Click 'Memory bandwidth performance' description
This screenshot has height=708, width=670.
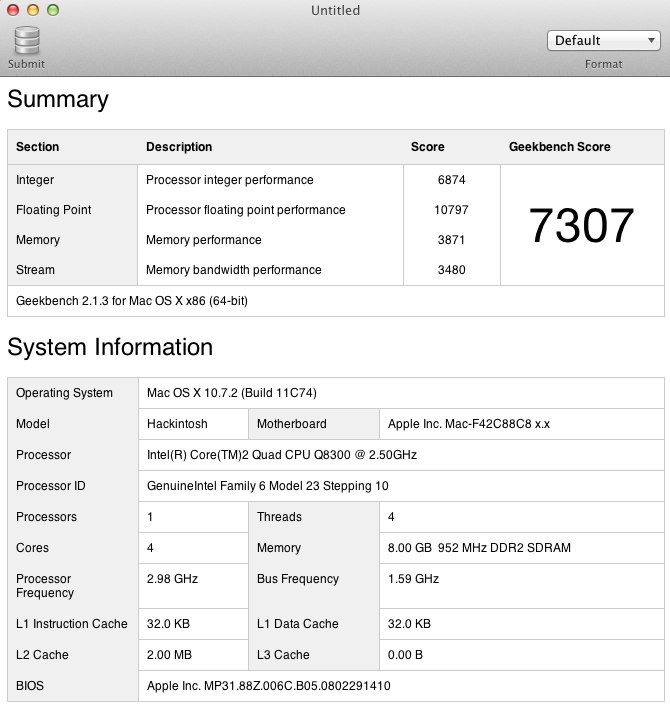coord(234,270)
